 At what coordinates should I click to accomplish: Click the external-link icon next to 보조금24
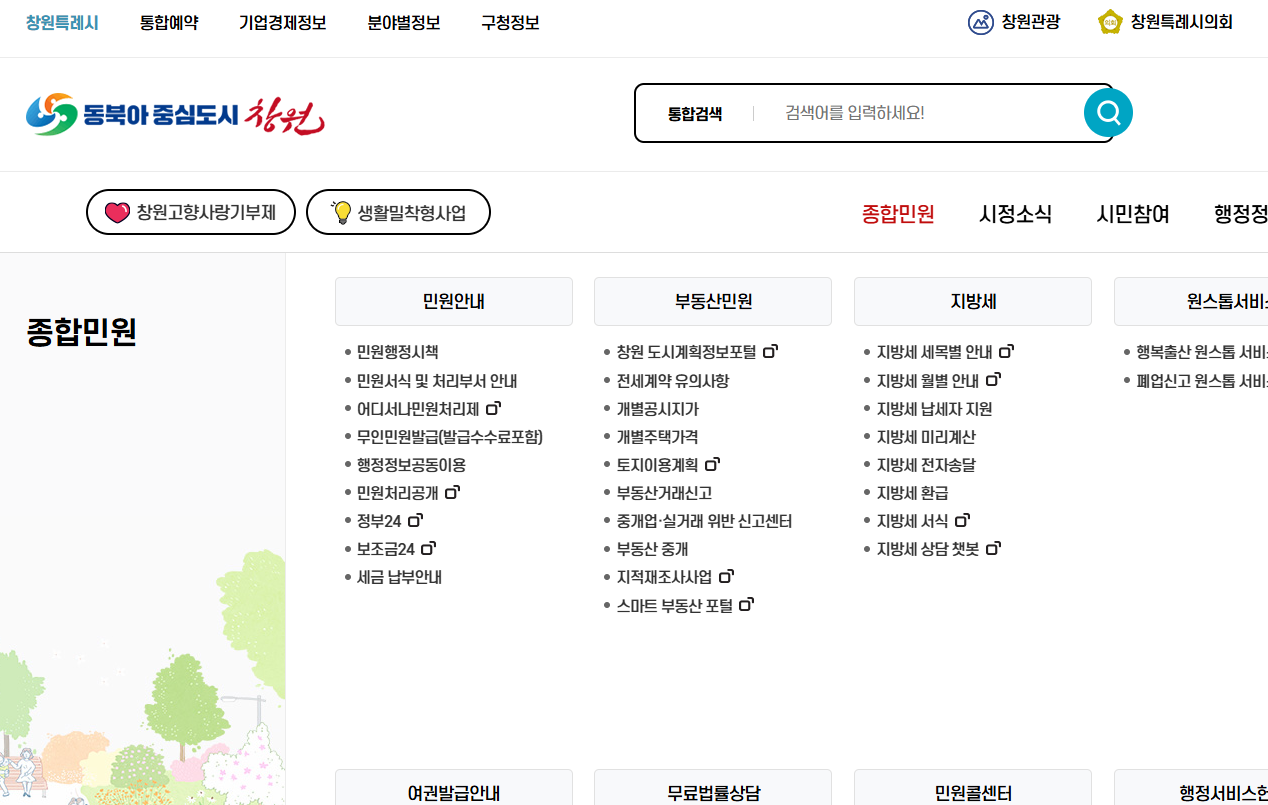[430, 546]
